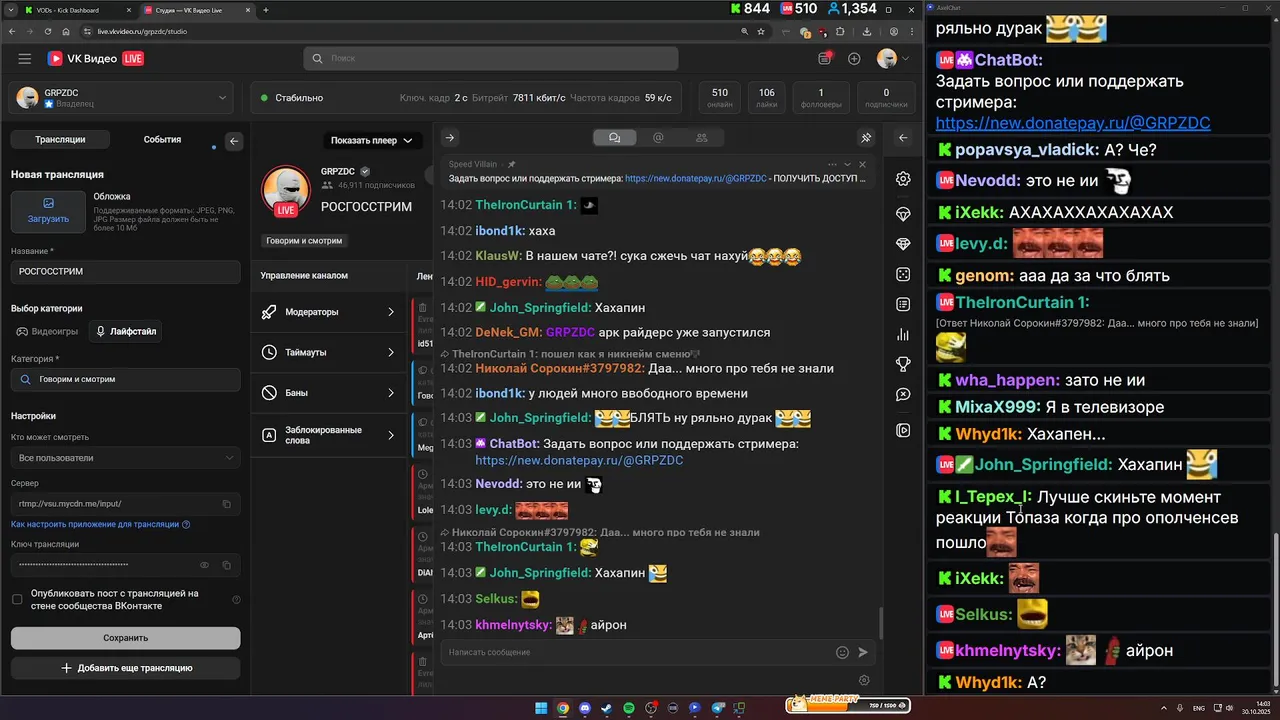Click the Говорим и смотрим category search field
Image resolution: width=1280 pixels, height=720 pixels.
(x=125, y=380)
